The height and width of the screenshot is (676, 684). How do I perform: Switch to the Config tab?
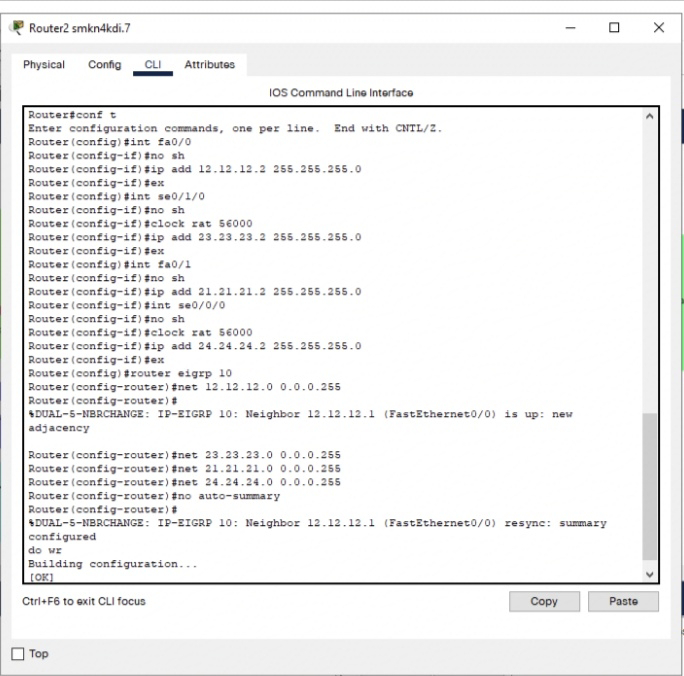point(105,65)
